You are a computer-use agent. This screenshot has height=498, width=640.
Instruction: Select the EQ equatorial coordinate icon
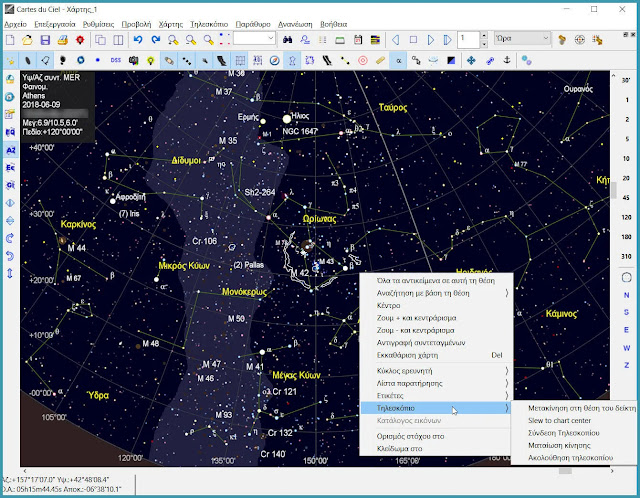10,132
